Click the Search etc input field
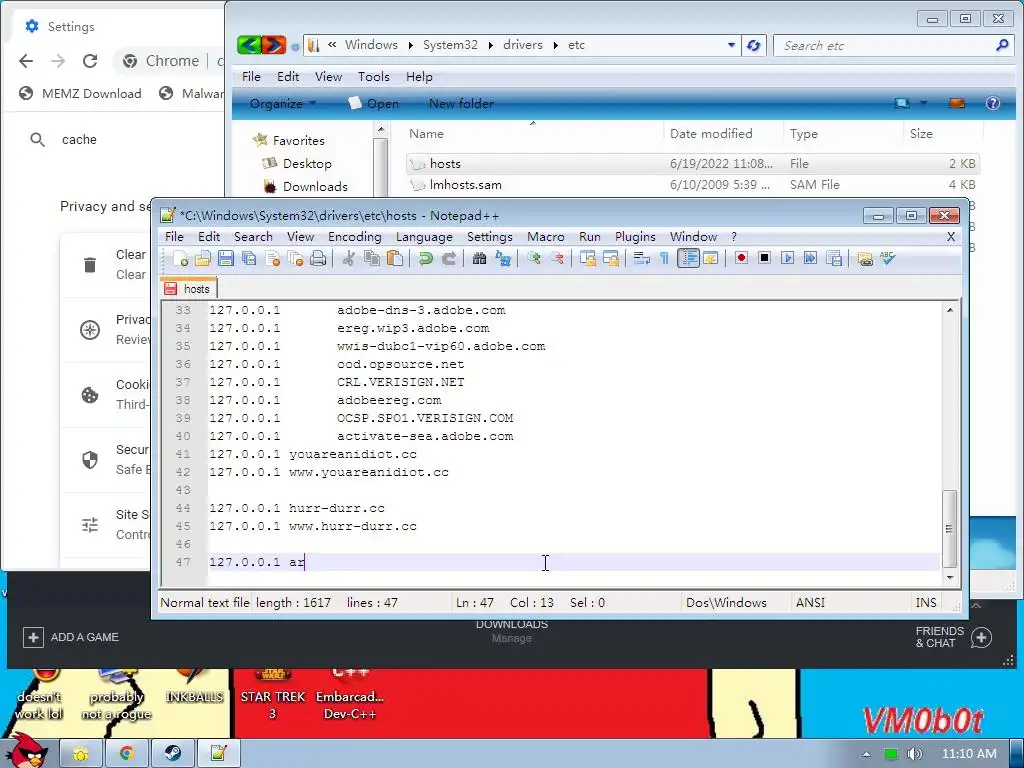Screen dimensions: 1024x768 coord(891,45)
